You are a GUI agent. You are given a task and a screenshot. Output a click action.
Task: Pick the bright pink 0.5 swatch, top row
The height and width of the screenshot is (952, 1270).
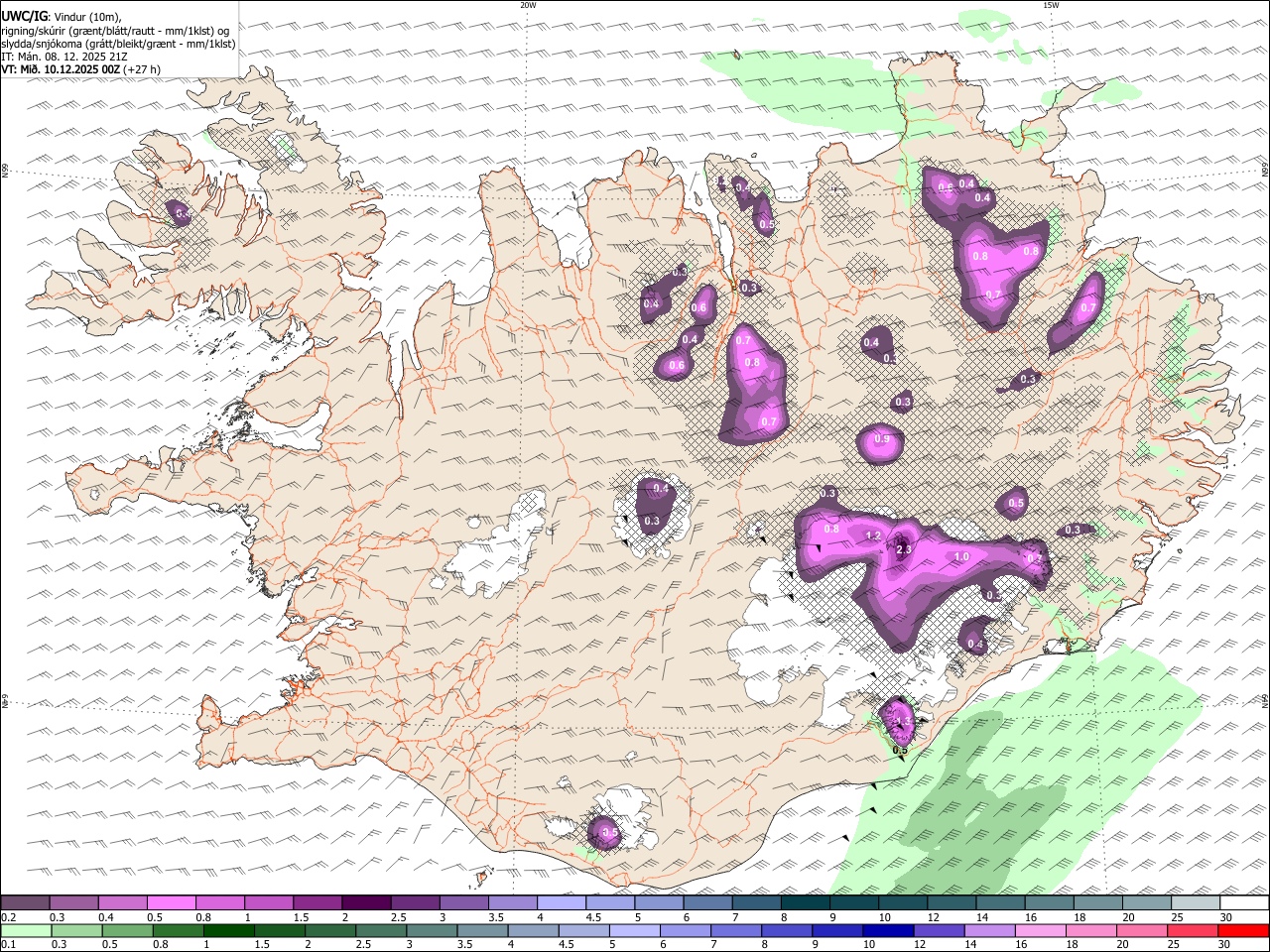(171, 903)
